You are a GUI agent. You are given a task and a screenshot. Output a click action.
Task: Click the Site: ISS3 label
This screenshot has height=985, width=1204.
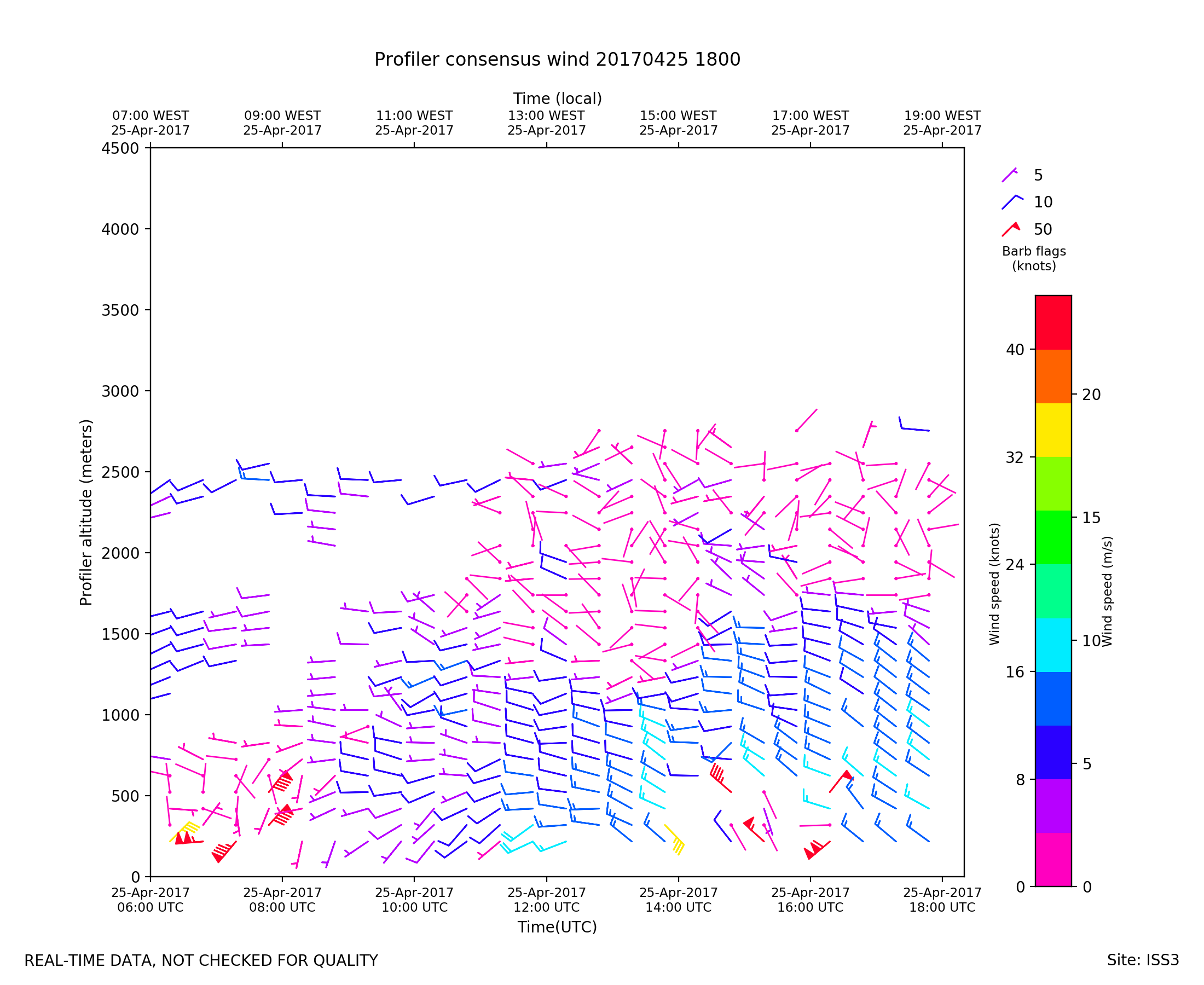coord(1142,960)
